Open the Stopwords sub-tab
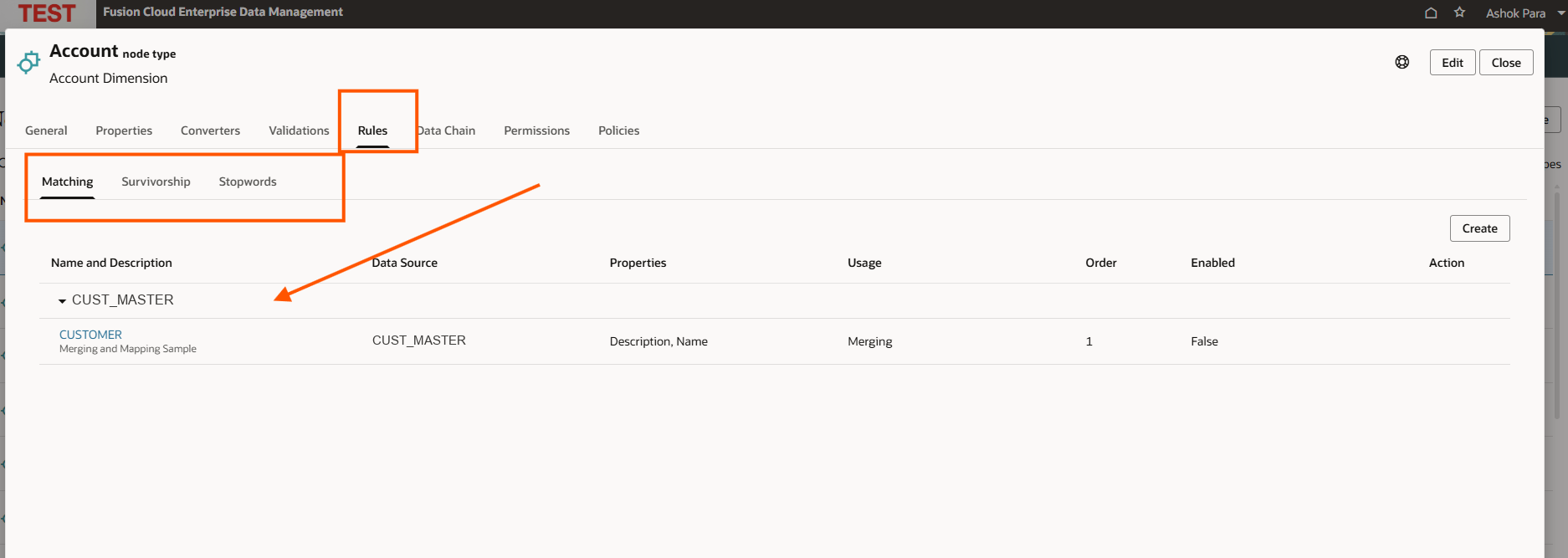 click(248, 182)
